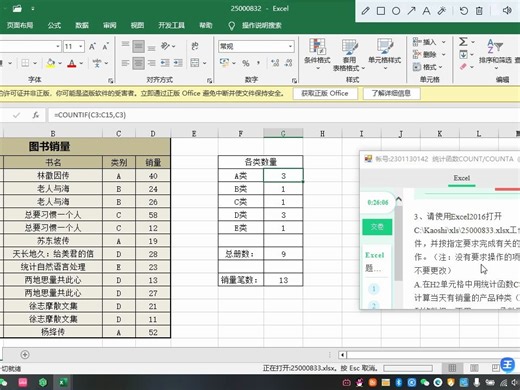This screenshot has width=520, height=390.
Task: Click the insert function fx icon
Action: (x=36, y=115)
